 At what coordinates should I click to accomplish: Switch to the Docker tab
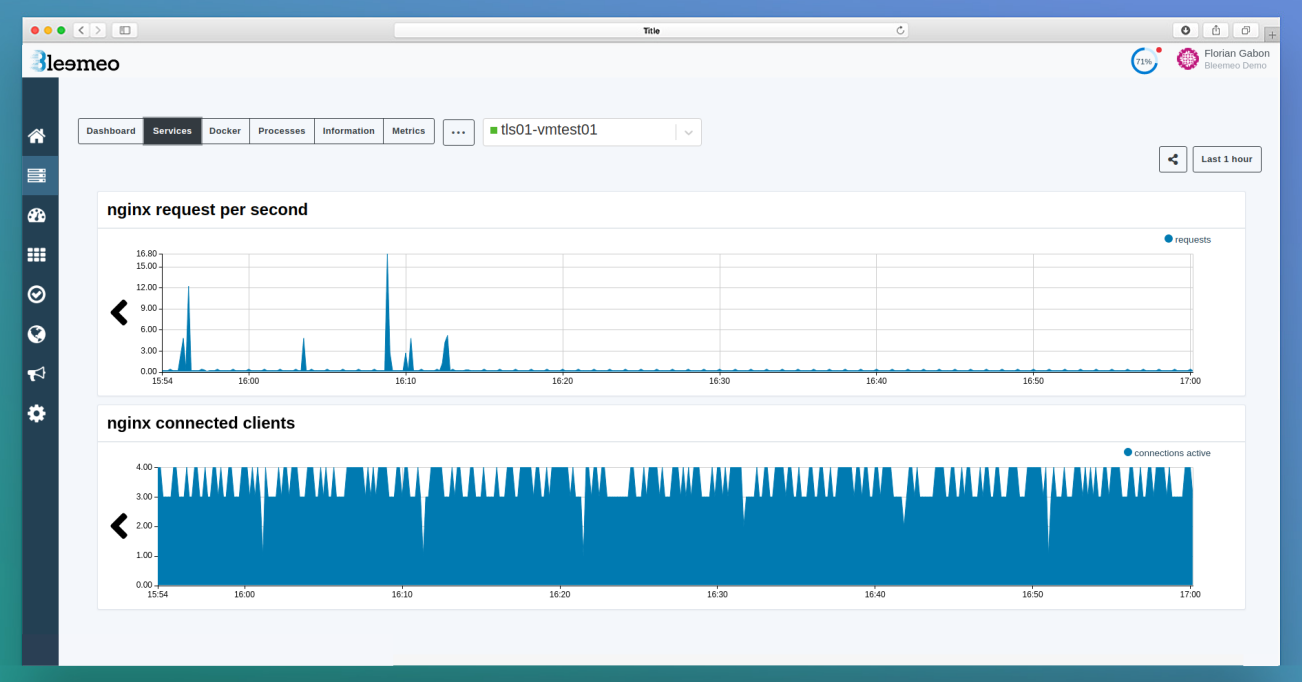[x=225, y=131]
